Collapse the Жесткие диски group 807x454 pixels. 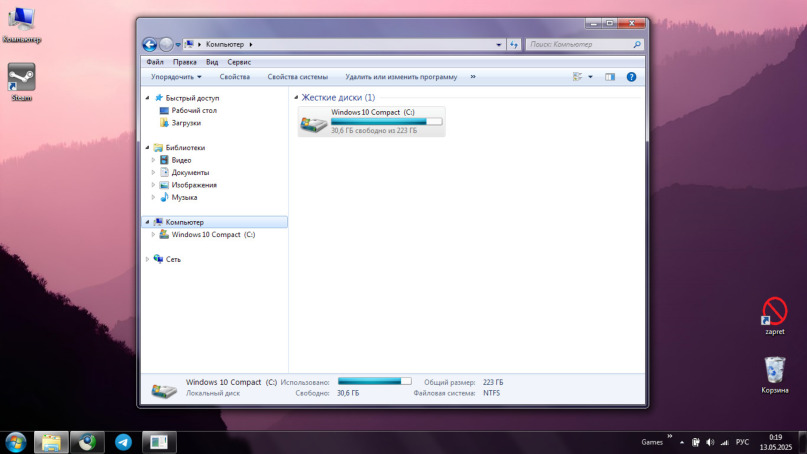tap(296, 97)
